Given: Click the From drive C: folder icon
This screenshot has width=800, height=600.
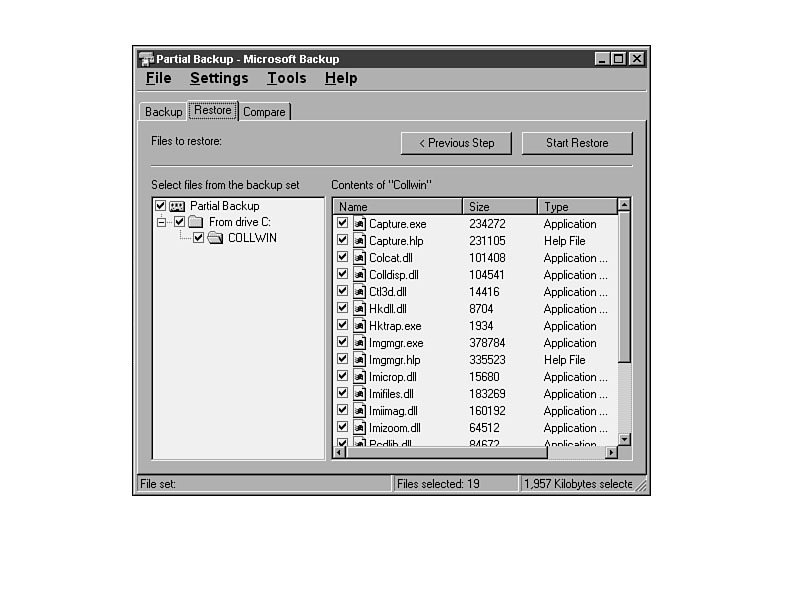Looking at the screenshot, I should pos(196,222).
